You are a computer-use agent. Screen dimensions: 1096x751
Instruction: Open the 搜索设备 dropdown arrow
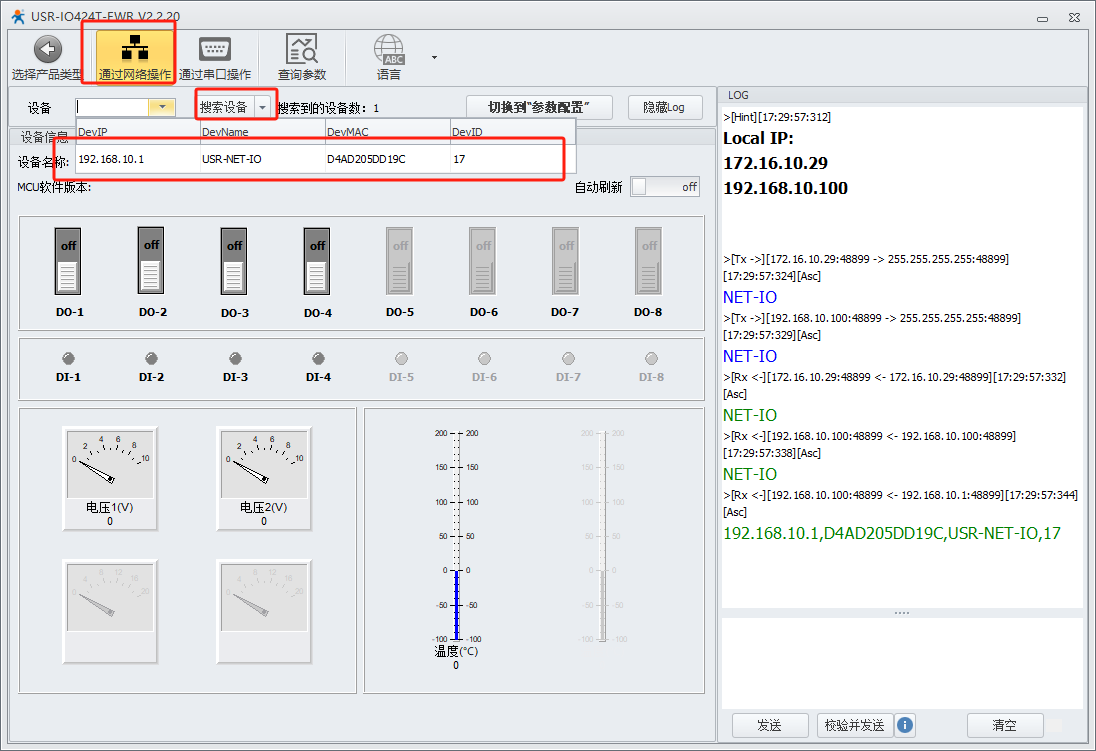pyautogui.click(x=263, y=107)
